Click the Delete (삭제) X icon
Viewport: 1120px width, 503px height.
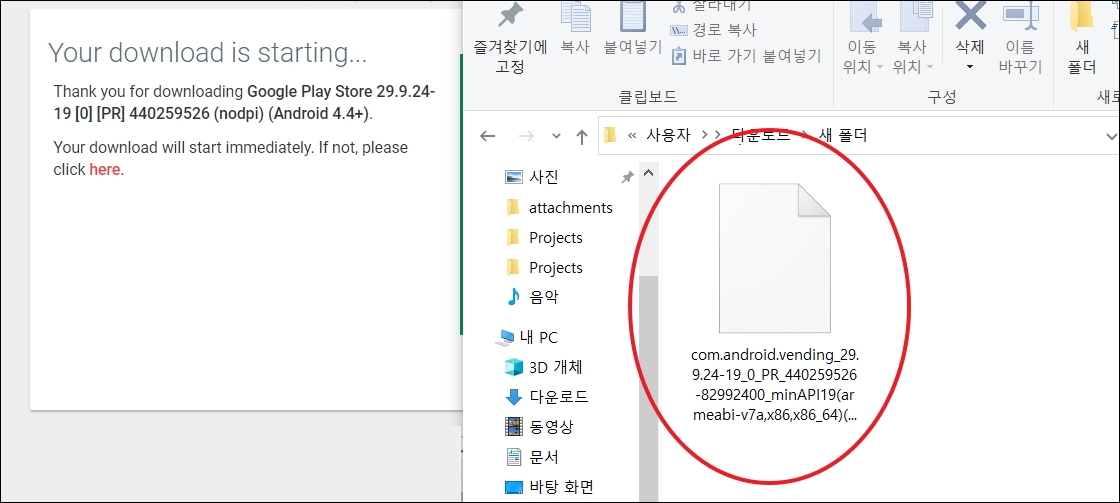[x=970, y=16]
